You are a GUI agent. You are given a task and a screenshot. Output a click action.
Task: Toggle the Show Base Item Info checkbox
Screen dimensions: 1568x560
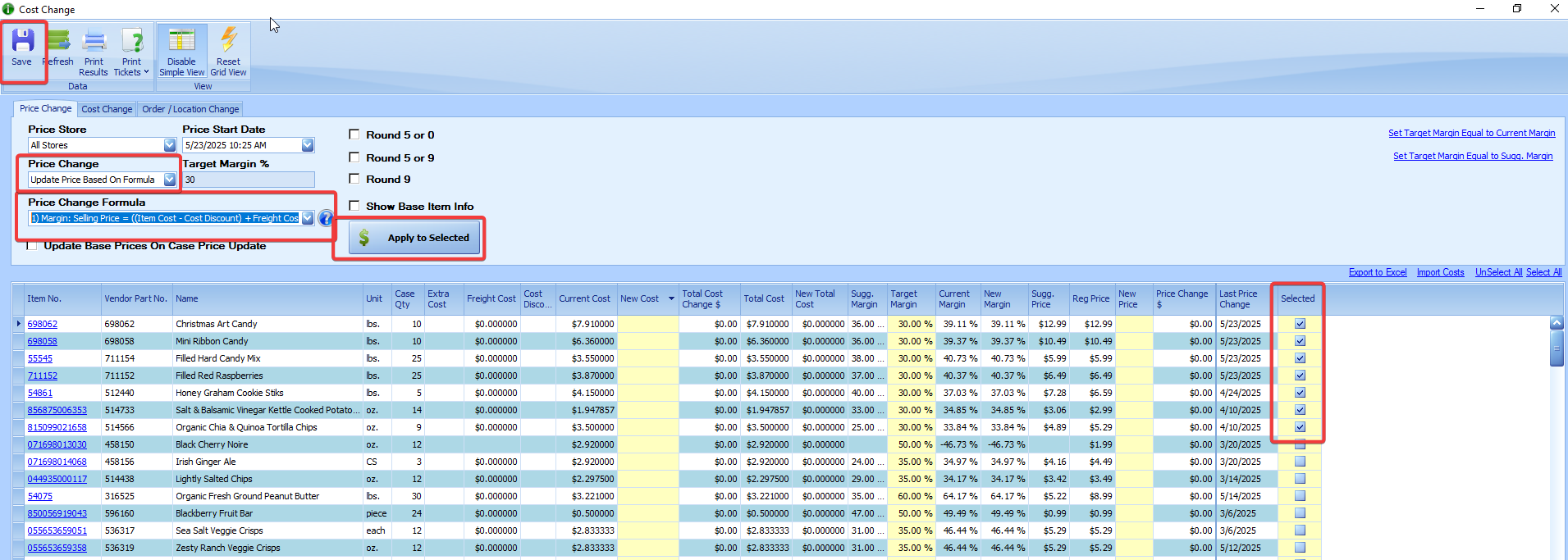[x=354, y=206]
